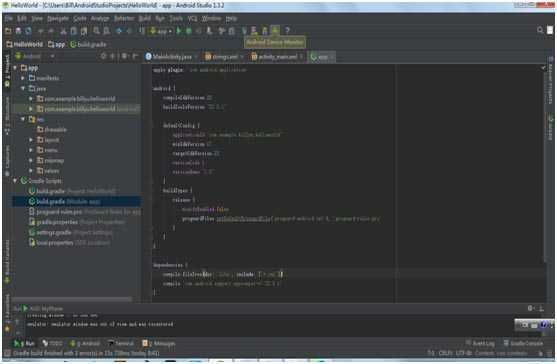Click build.gradle in the breadcrumb bar
557x364 pixels.
88,44
